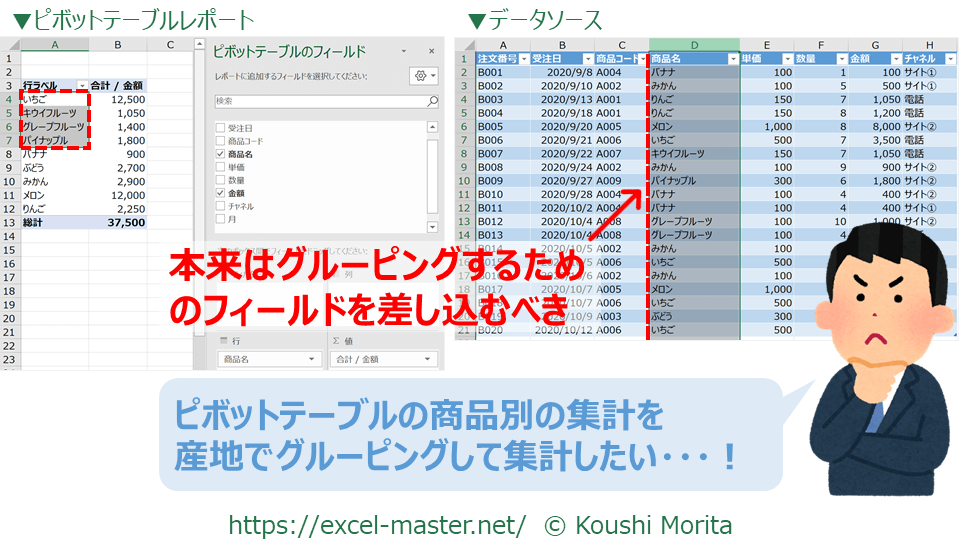
Task: Open filter dropdown for 単価 column header
Action: pos(785,59)
